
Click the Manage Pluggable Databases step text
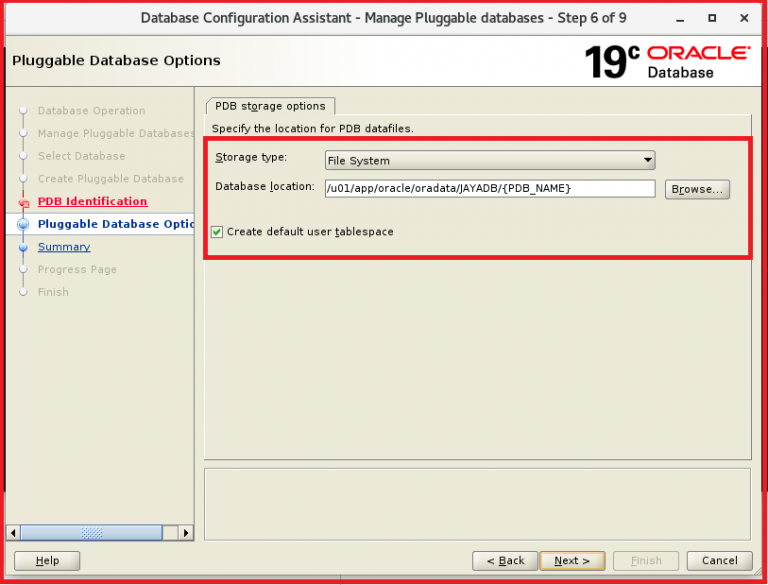116,133
